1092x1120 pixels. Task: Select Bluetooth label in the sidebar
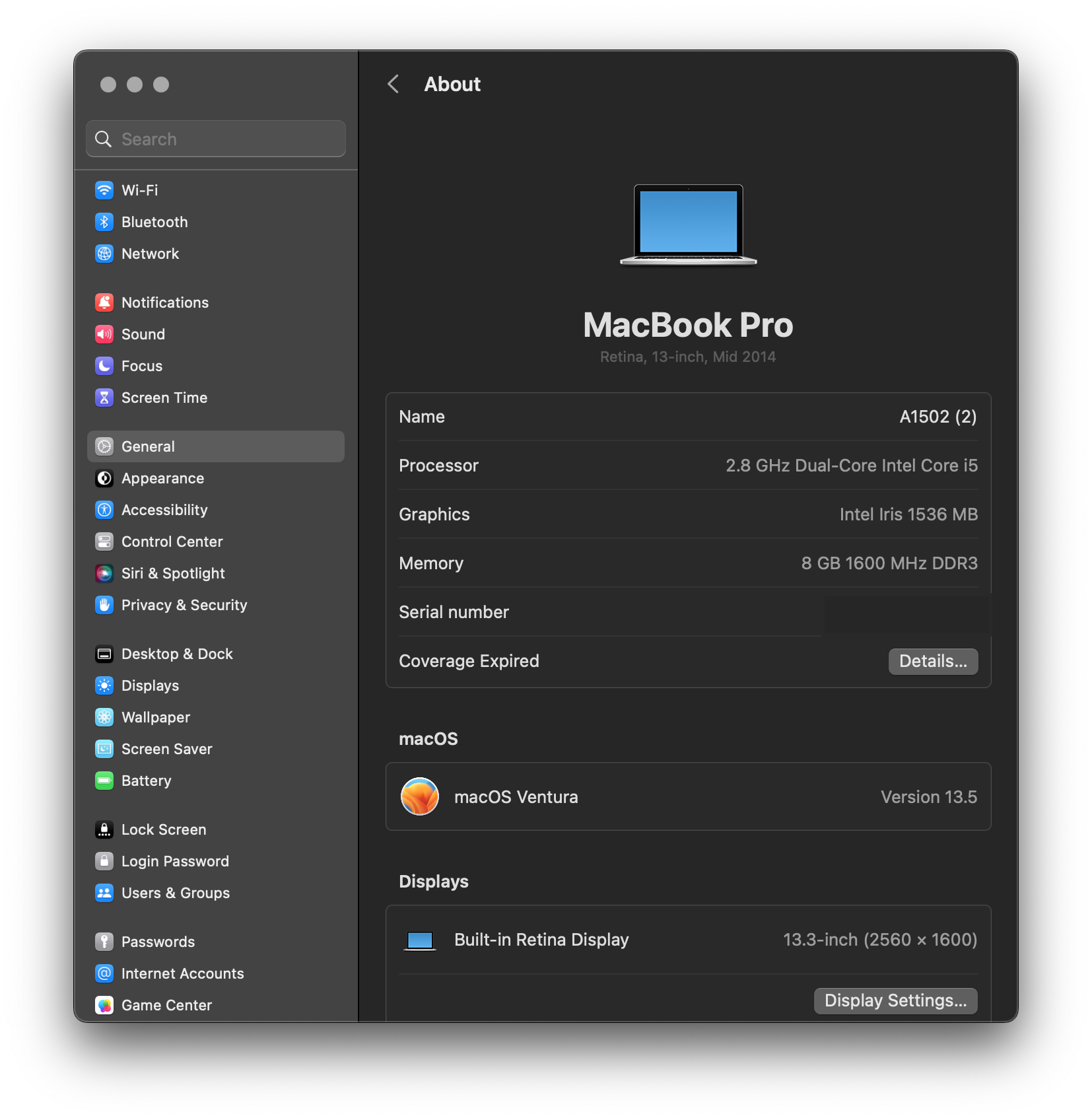pos(154,222)
